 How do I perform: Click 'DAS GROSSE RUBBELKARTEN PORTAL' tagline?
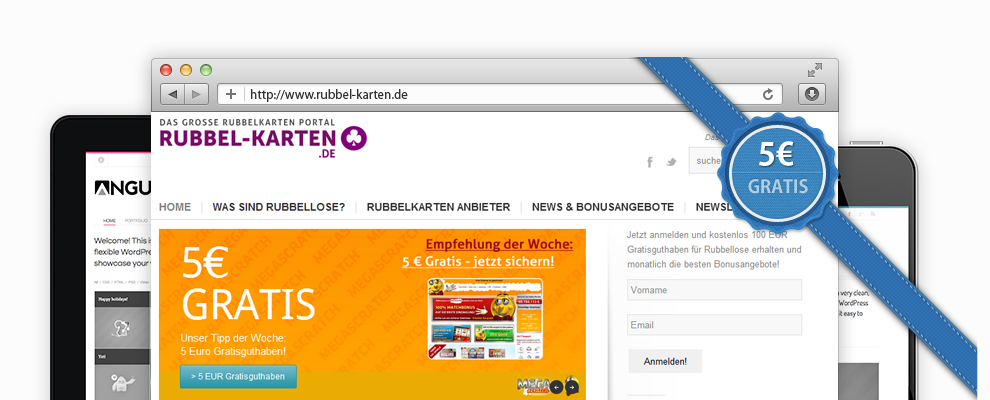pos(248,121)
